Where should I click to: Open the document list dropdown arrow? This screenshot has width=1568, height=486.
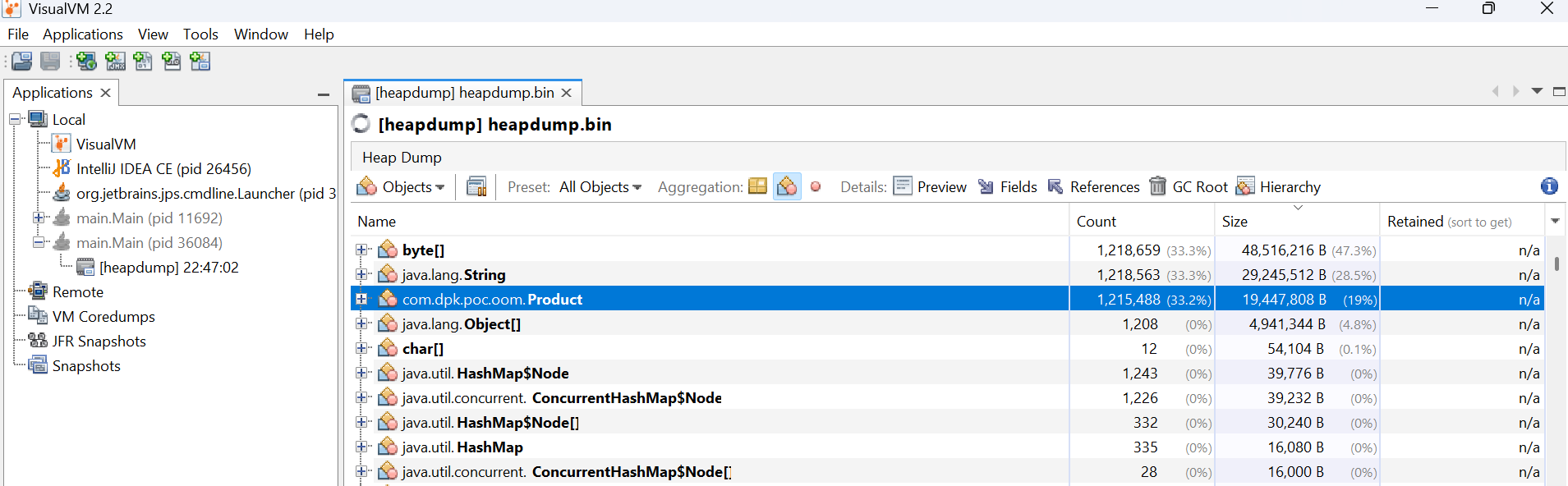click(1537, 92)
